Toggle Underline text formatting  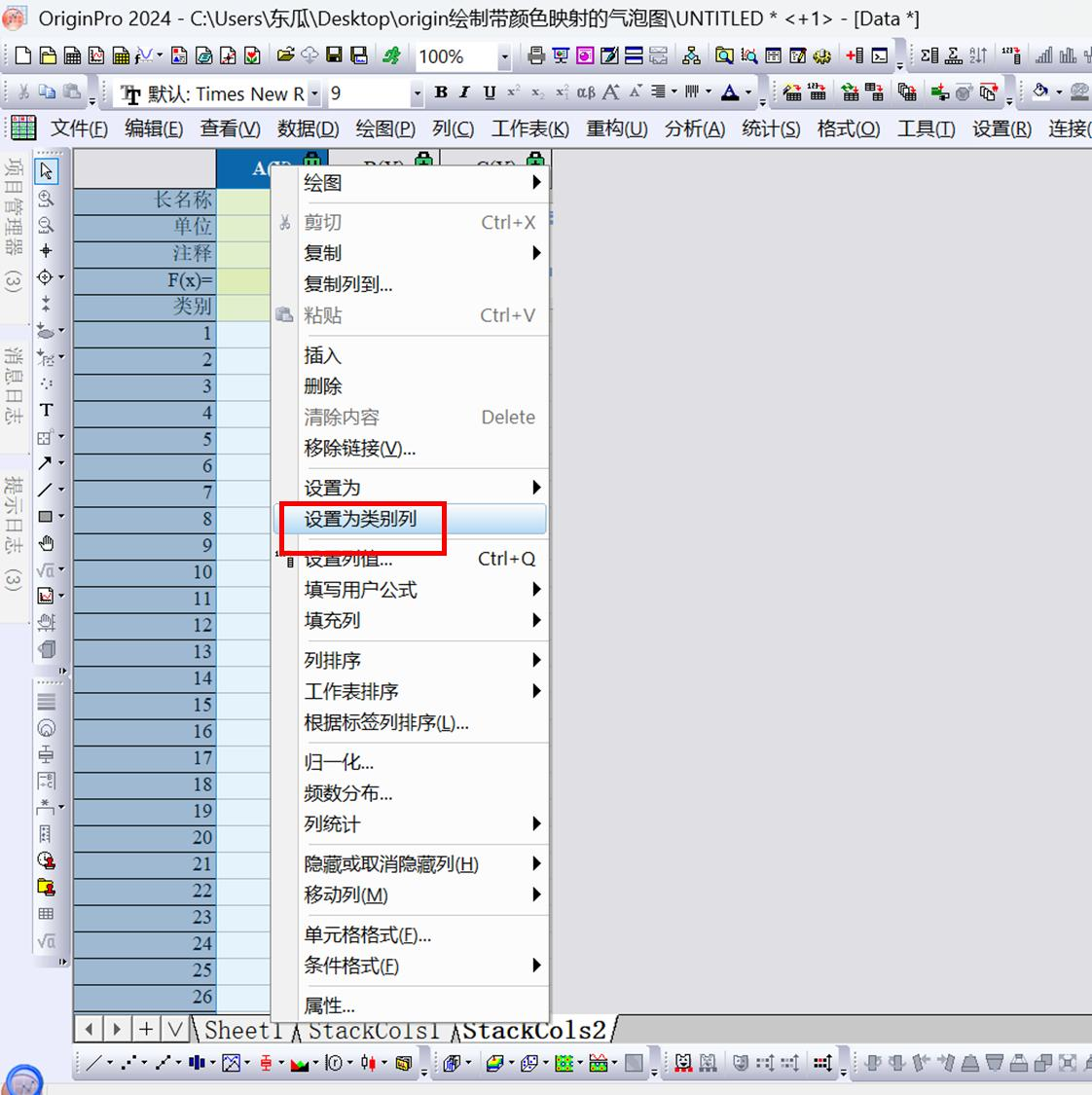click(490, 92)
